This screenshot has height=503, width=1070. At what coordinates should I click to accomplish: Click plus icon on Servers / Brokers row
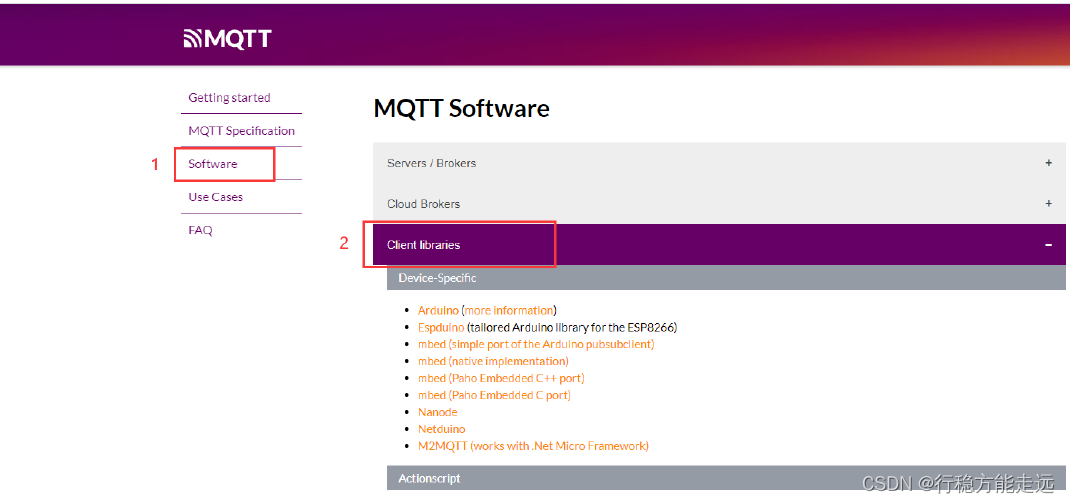click(x=1049, y=163)
